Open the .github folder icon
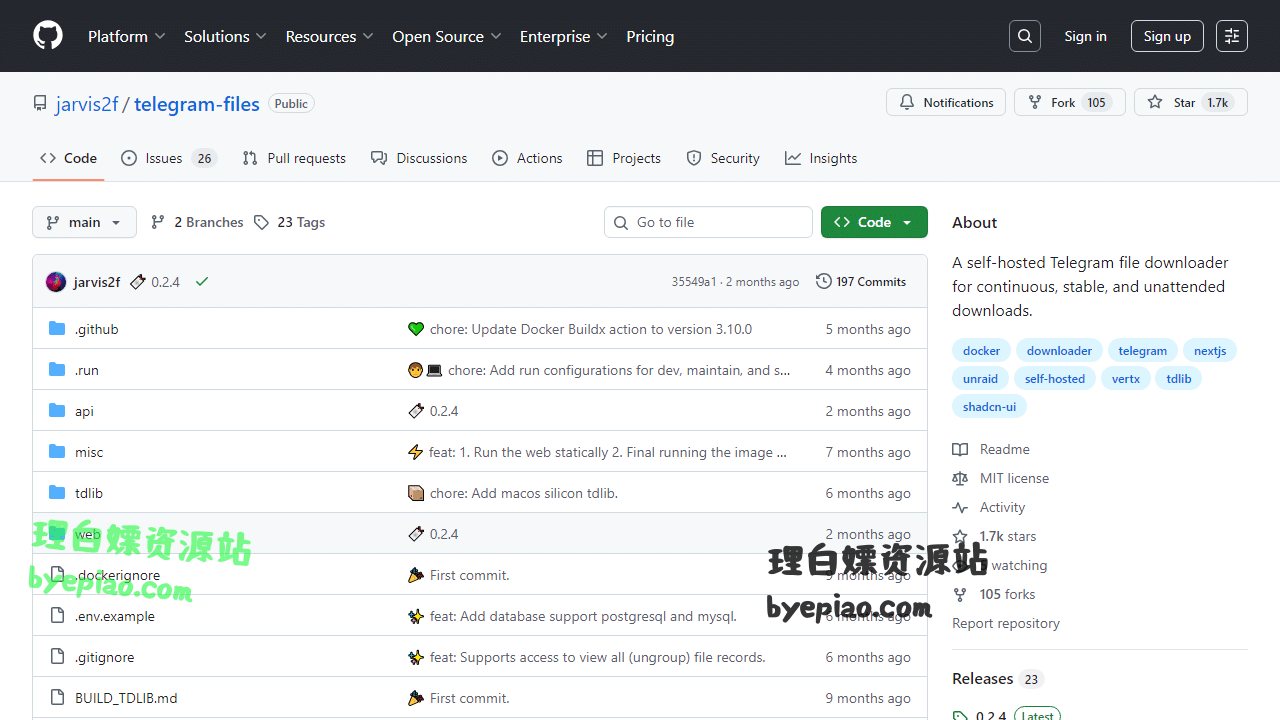Image resolution: width=1280 pixels, height=720 pixels. (x=57, y=329)
